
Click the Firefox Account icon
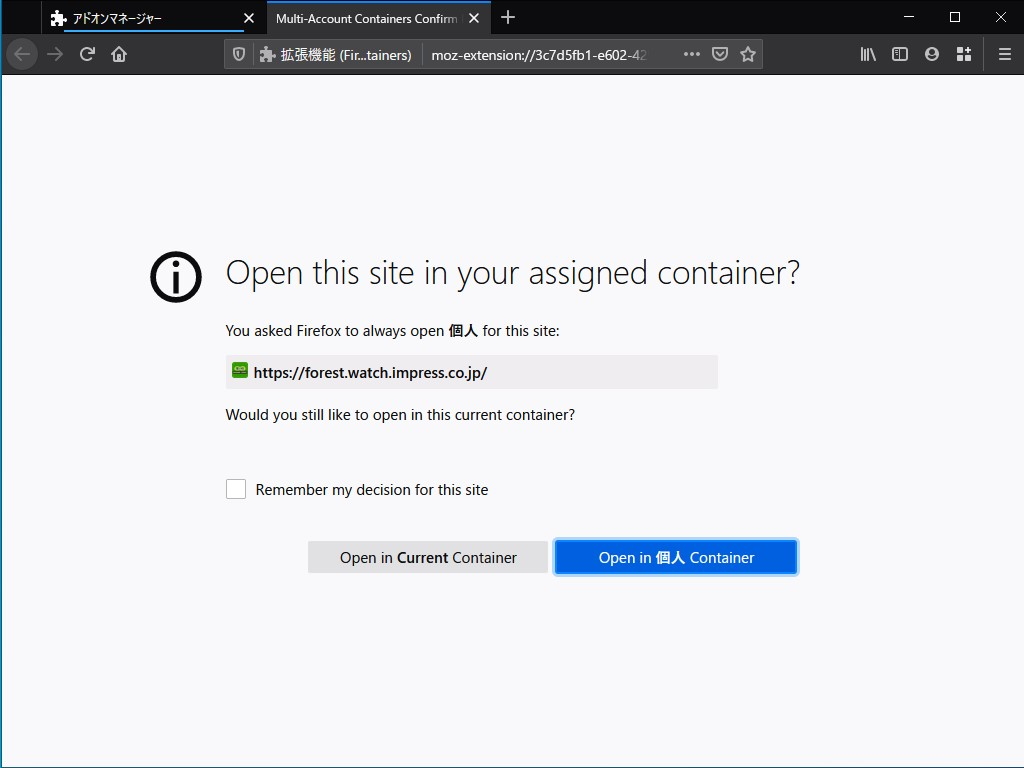click(931, 54)
